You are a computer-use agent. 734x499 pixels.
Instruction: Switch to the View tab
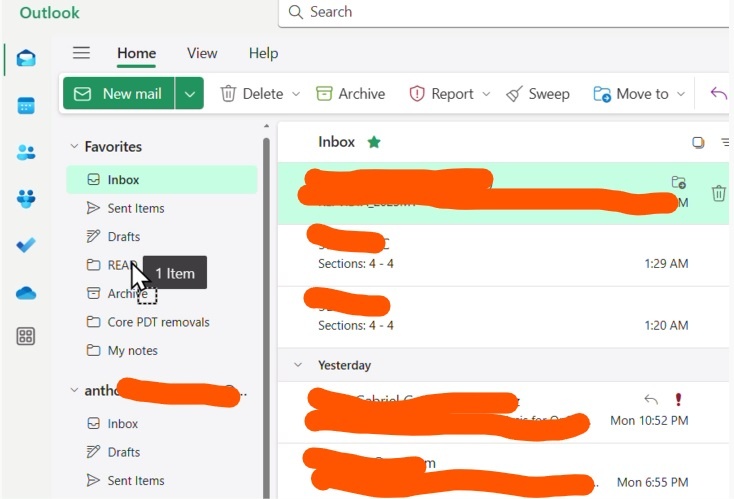202,53
